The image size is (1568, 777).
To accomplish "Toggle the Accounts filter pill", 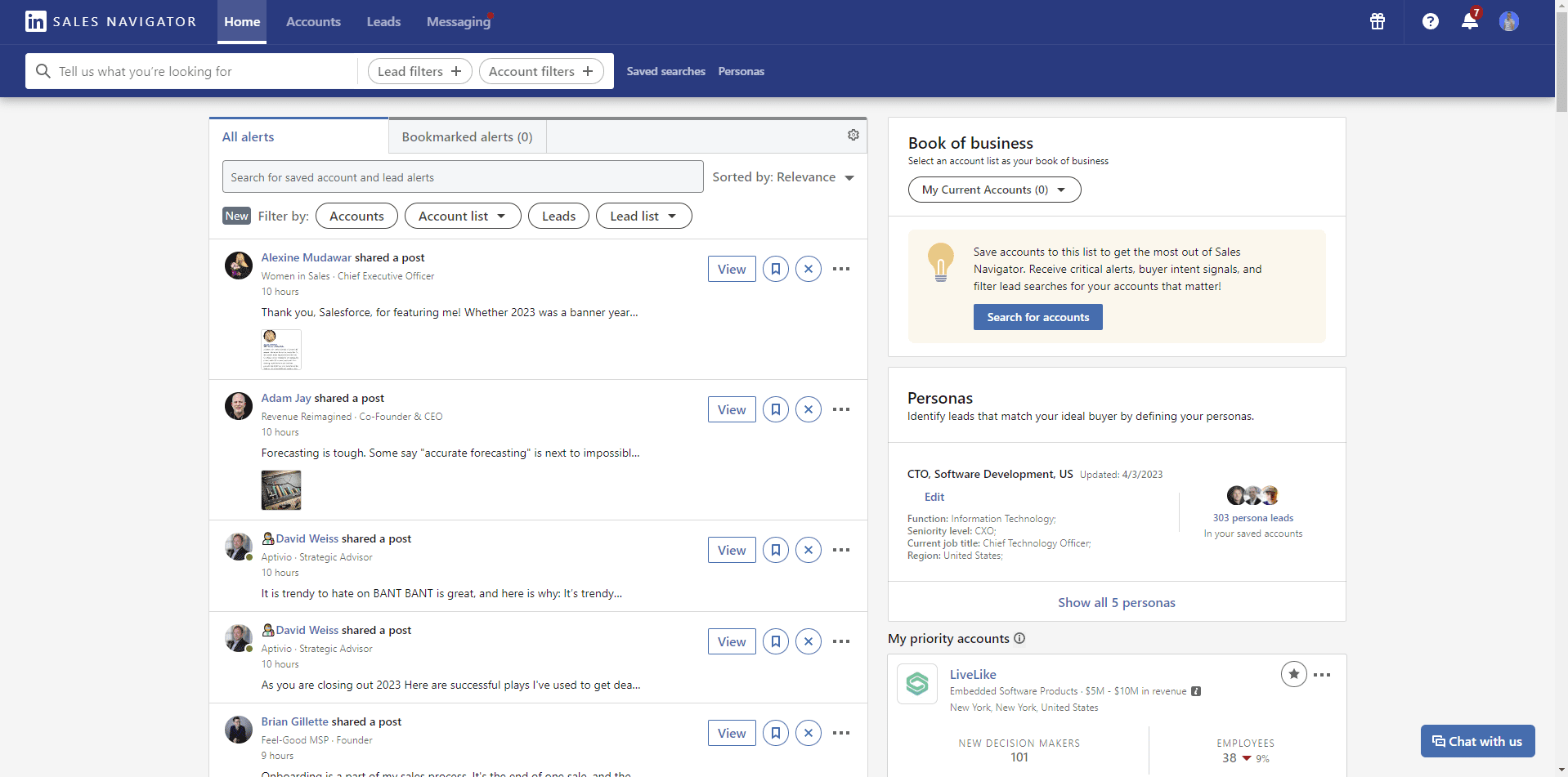I will point(356,216).
